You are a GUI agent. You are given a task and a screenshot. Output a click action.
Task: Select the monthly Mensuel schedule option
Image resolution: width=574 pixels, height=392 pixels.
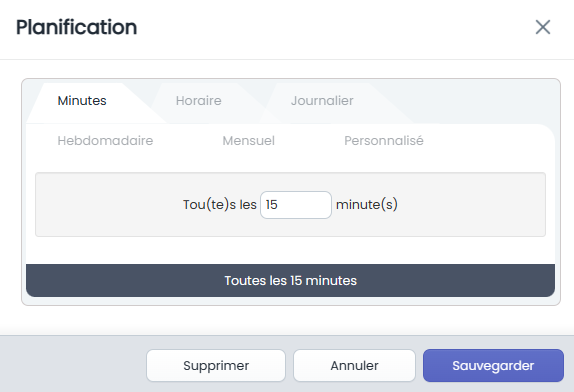pyautogui.click(x=249, y=141)
